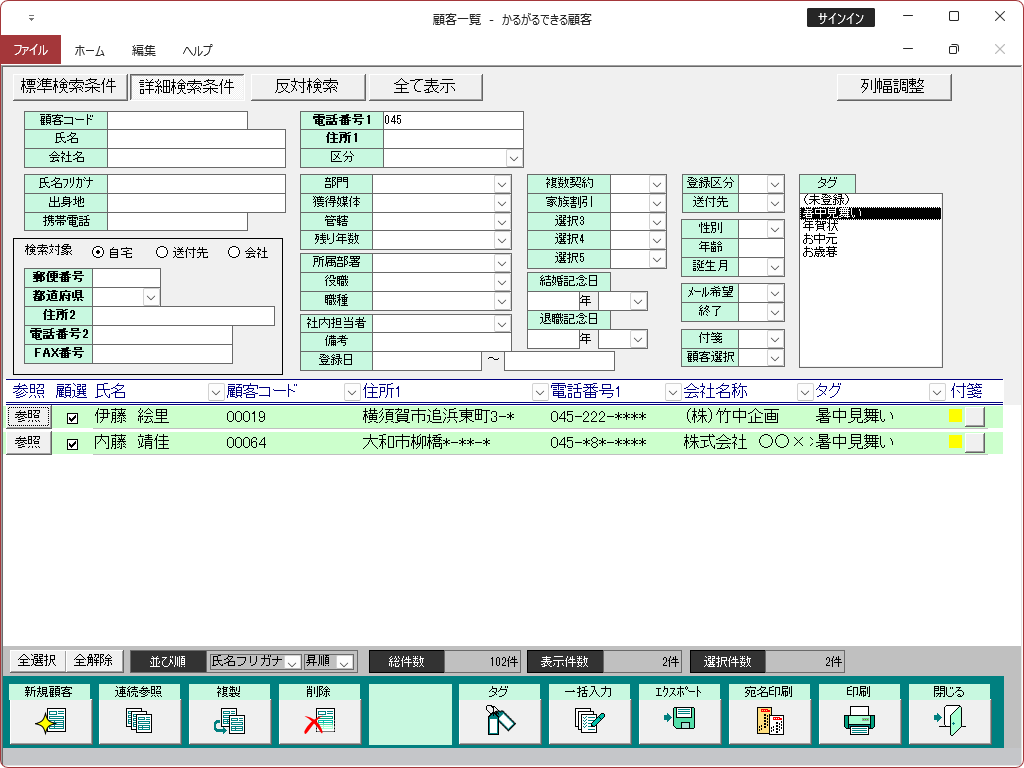Viewport: 1024px width, 768px height.
Task: Click the 列幅調整 button
Action: click(x=893, y=87)
